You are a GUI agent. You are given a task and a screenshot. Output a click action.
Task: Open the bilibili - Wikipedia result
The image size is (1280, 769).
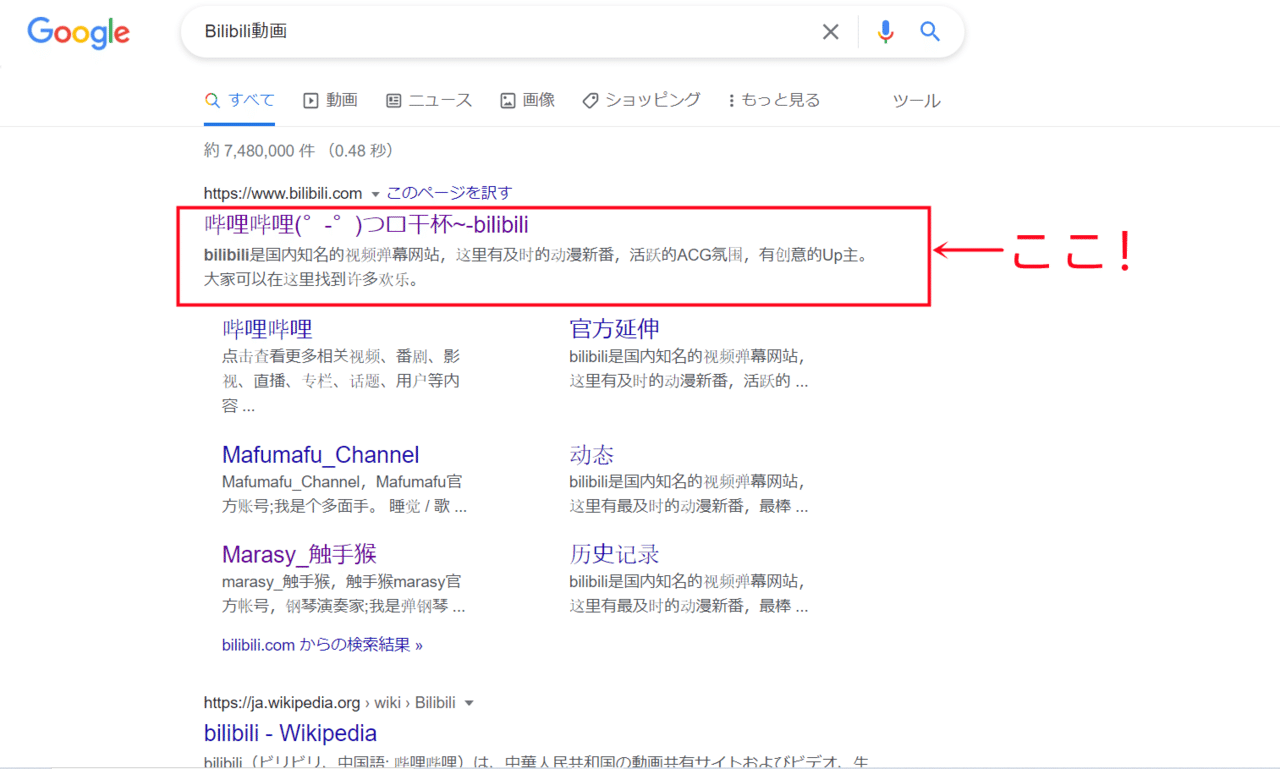coord(290,732)
